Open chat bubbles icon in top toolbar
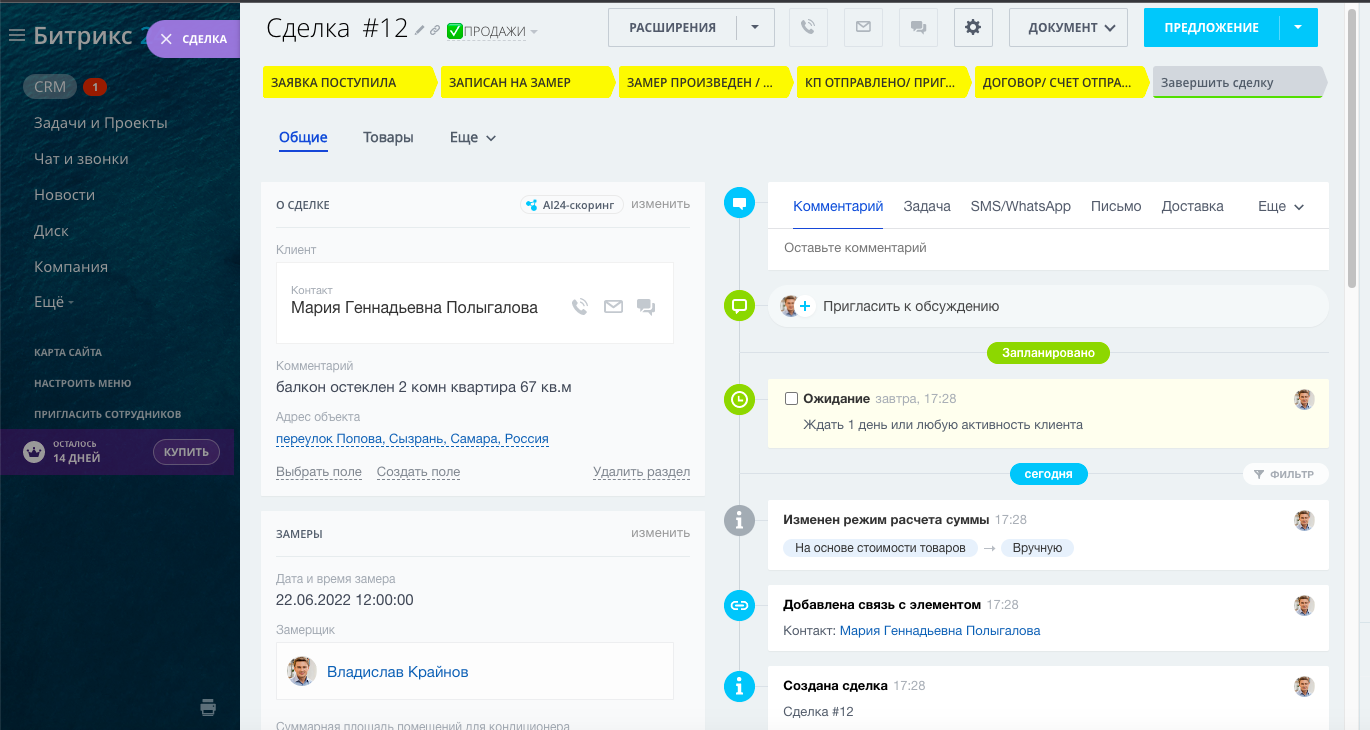 point(917,28)
